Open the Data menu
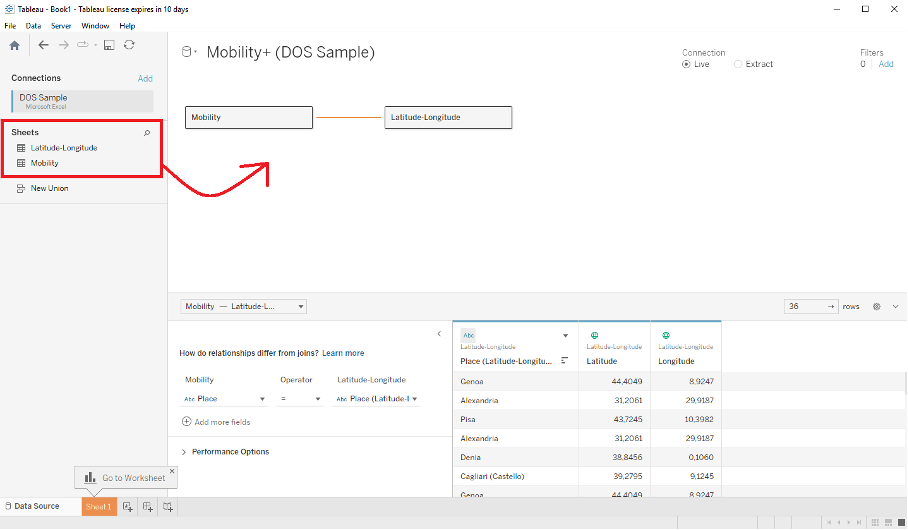 tap(34, 26)
